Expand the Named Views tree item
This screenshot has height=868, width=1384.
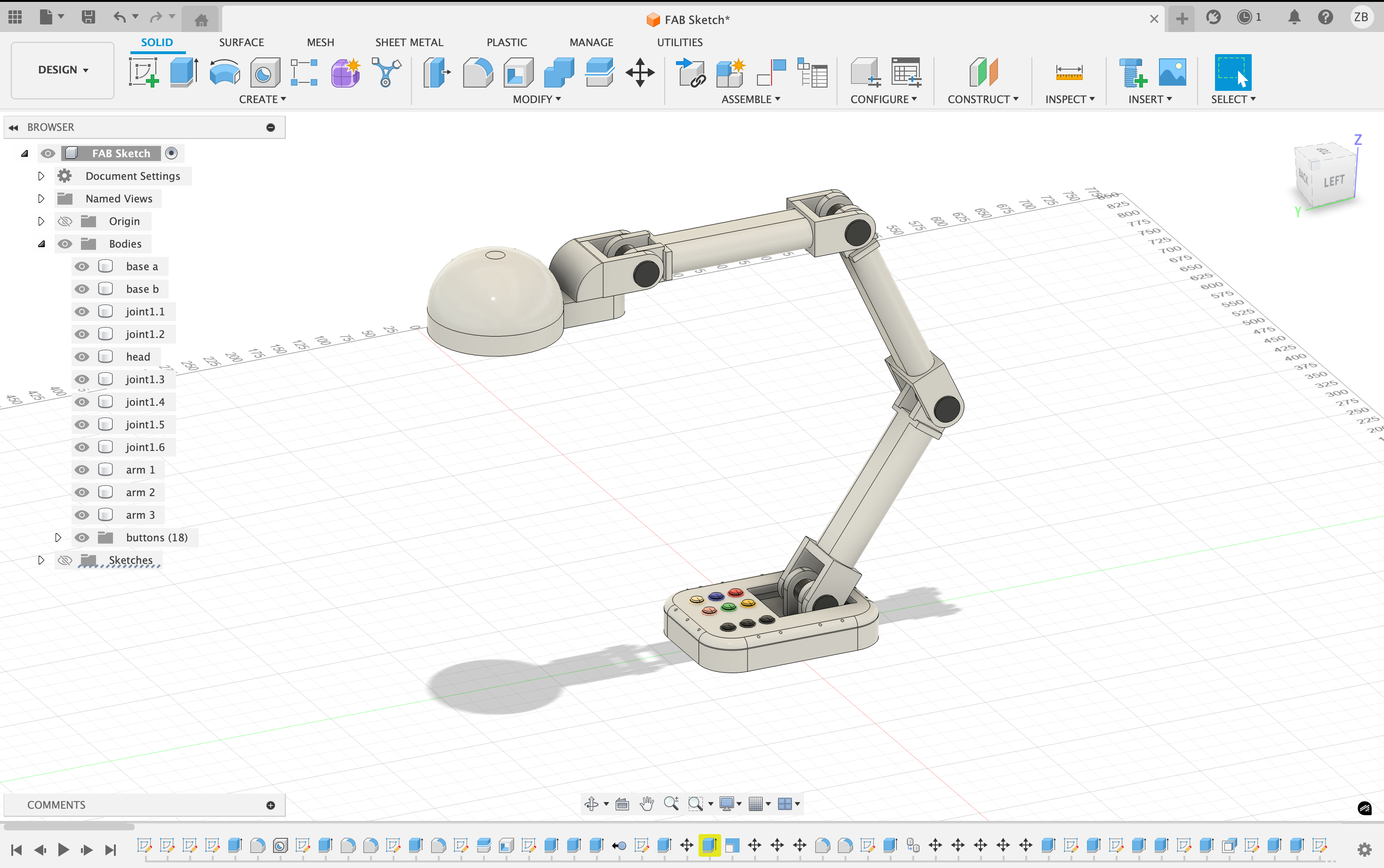pyautogui.click(x=41, y=198)
